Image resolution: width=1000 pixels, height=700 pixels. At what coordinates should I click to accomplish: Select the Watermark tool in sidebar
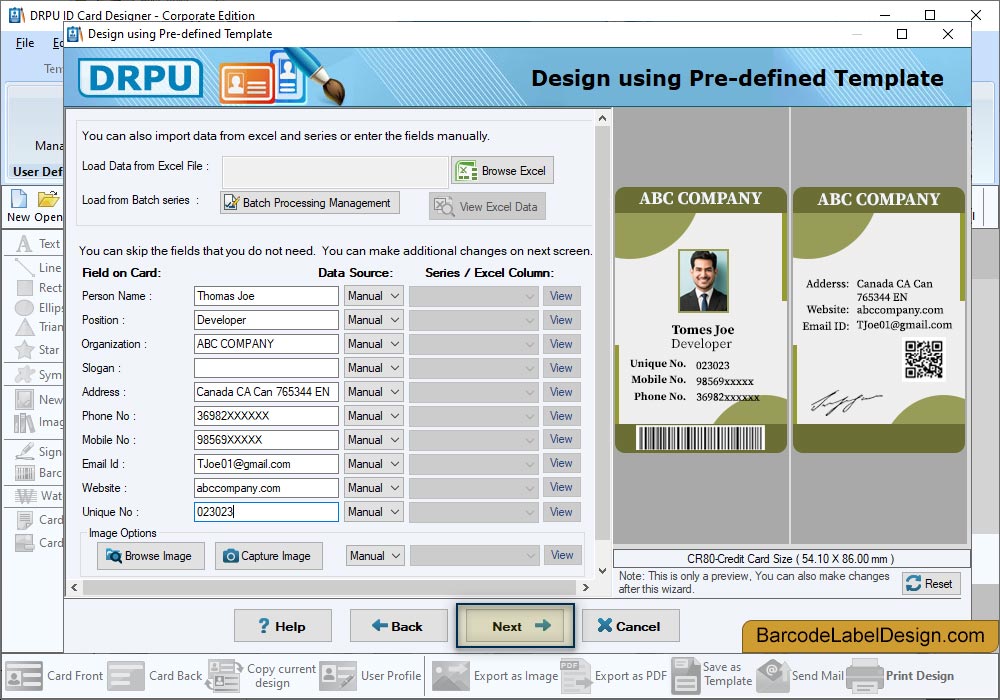click(x=38, y=495)
